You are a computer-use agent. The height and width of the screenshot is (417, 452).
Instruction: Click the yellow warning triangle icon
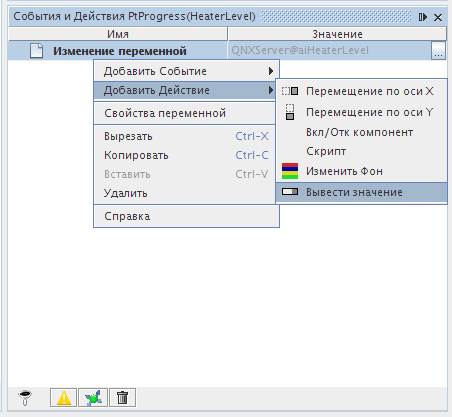(x=64, y=398)
